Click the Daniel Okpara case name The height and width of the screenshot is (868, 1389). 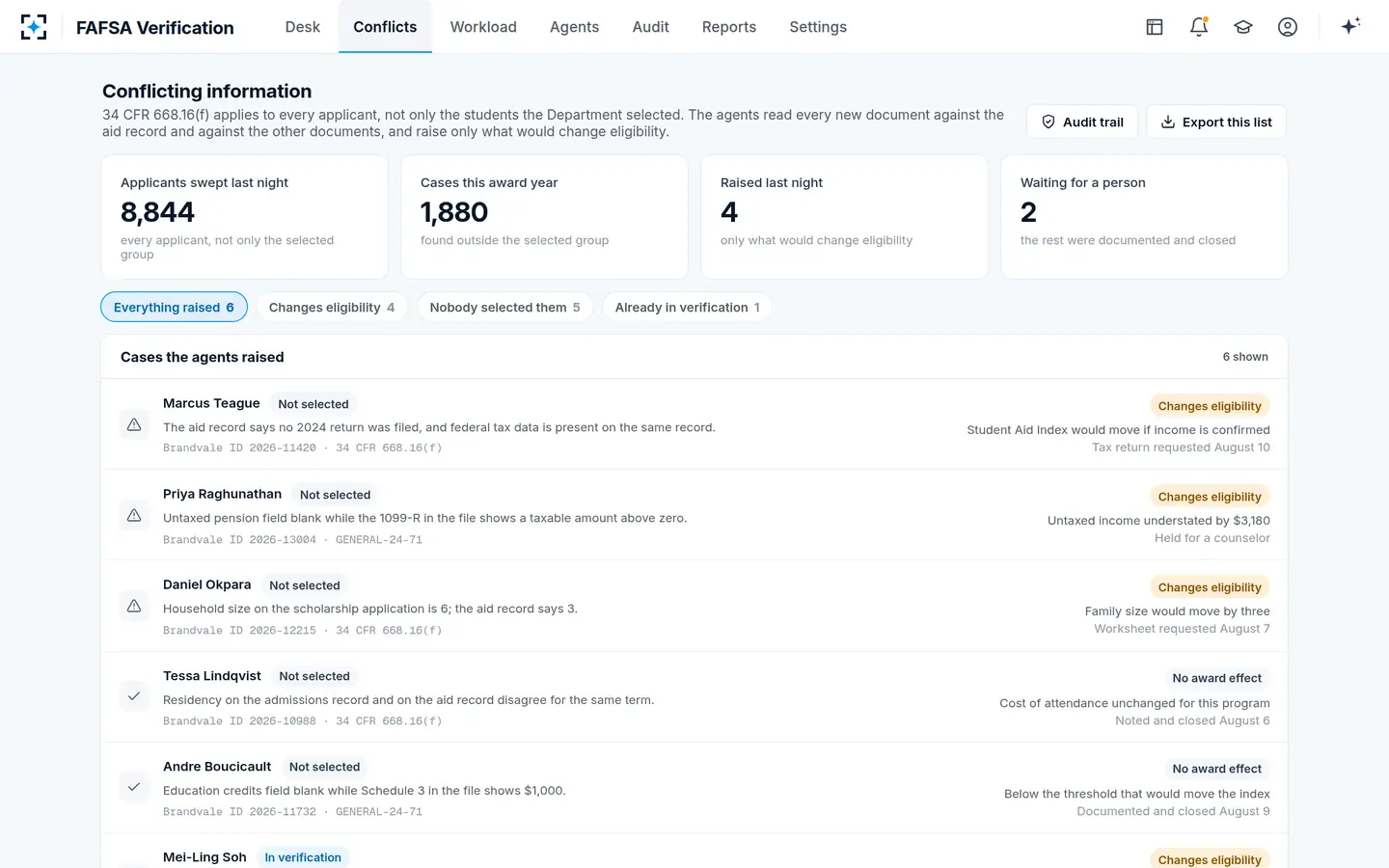[x=206, y=584]
